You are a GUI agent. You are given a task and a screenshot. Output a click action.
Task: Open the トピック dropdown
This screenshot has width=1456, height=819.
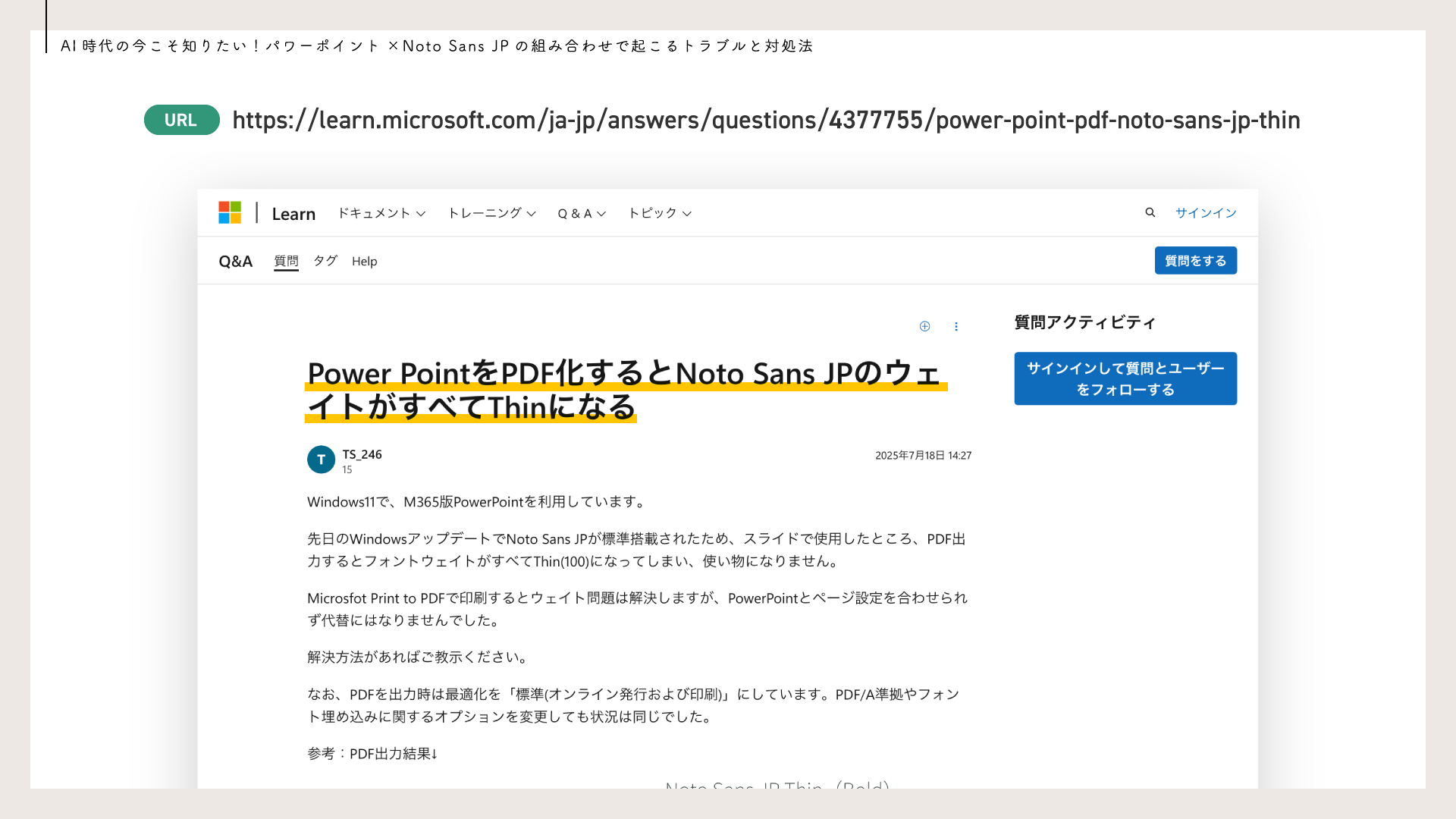[659, 213]
